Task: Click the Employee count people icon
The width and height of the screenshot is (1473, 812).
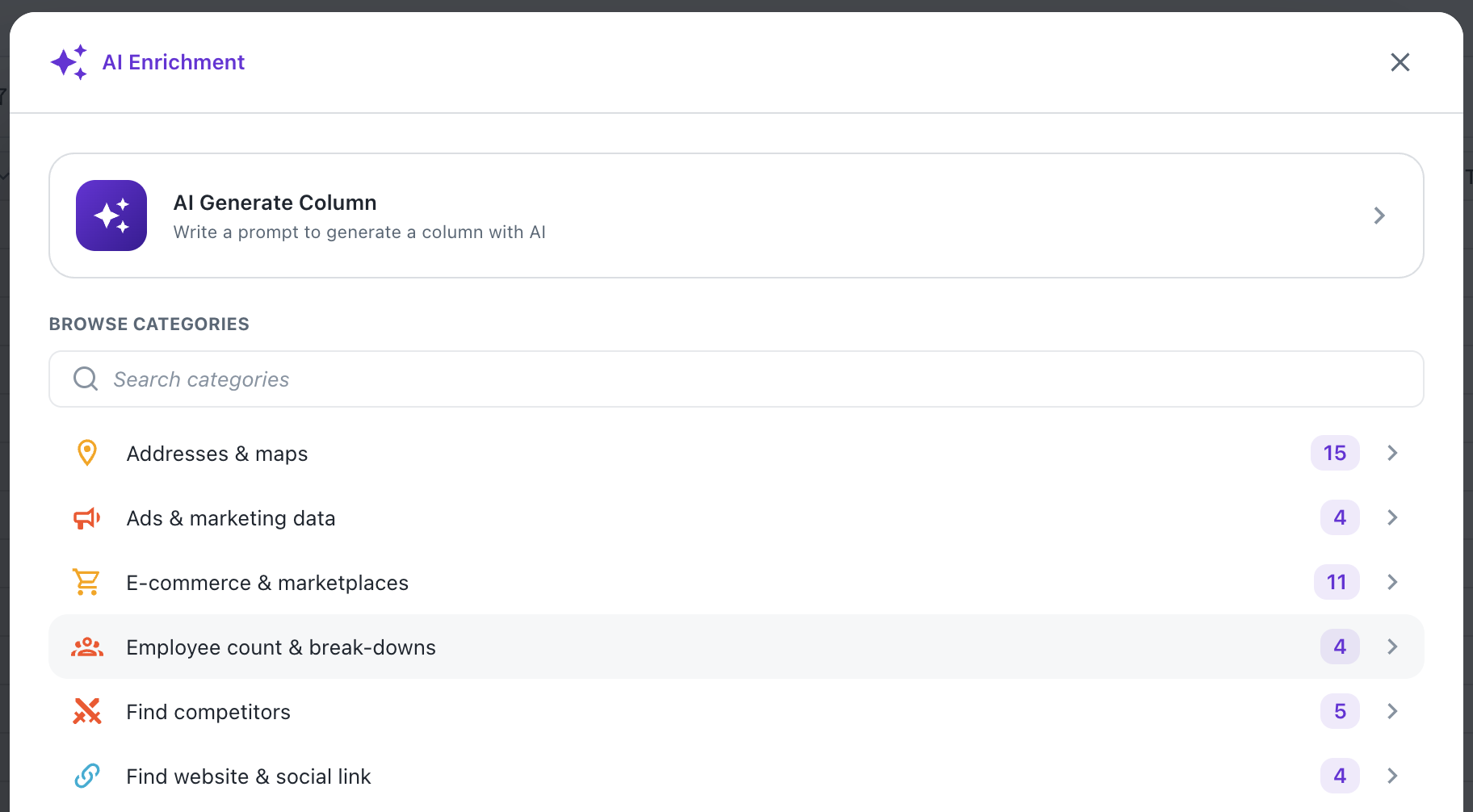Action: point(87,647)
